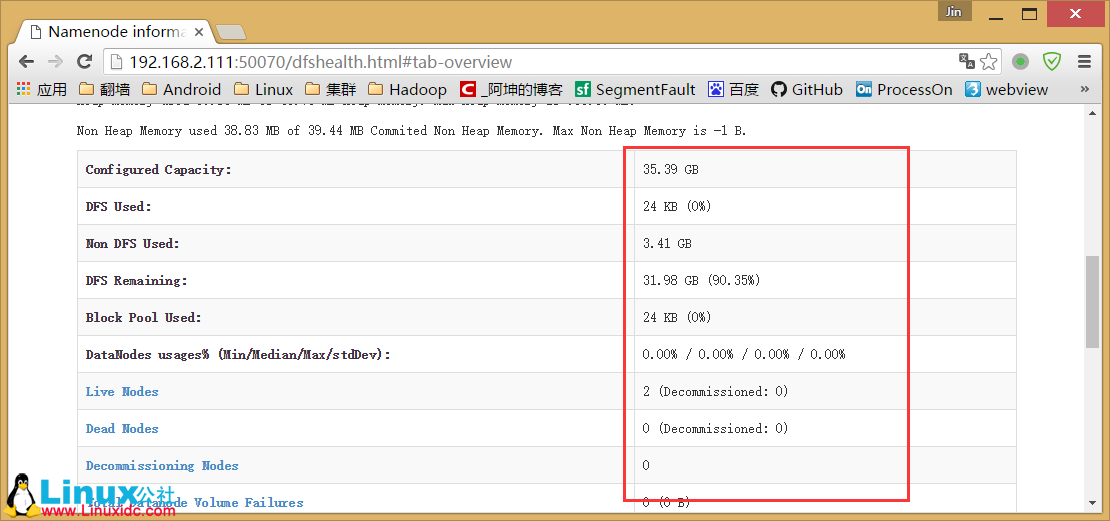
Task: Select the Live Nodes value 2 (Decommissioned: 0)
Action: point(715,391)
